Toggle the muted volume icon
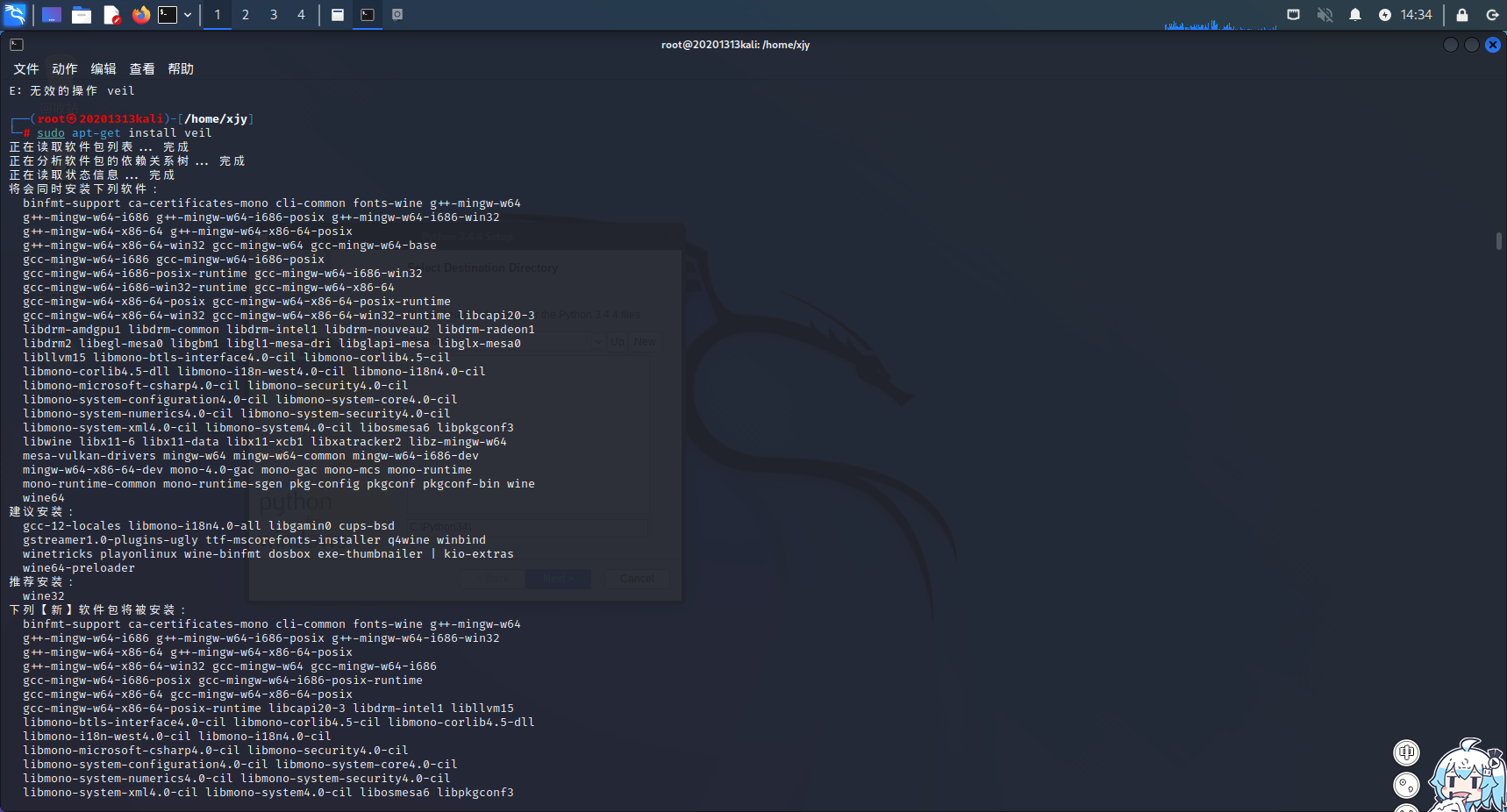 (1325, 15)
